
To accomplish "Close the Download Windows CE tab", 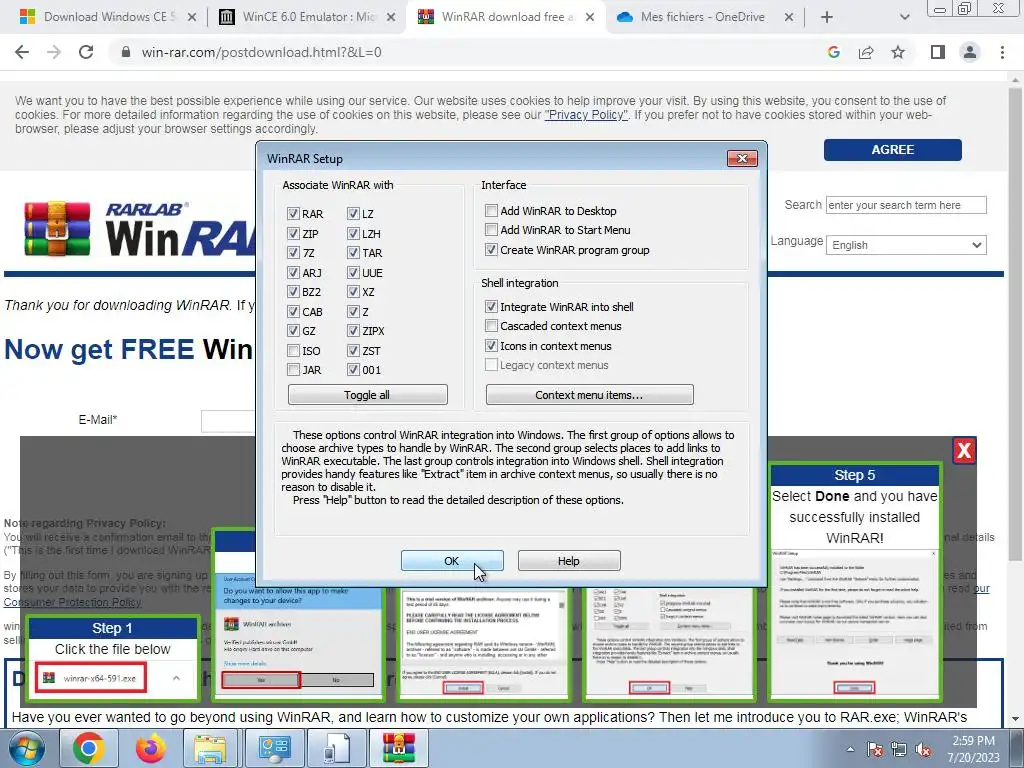I will point(192,17).
